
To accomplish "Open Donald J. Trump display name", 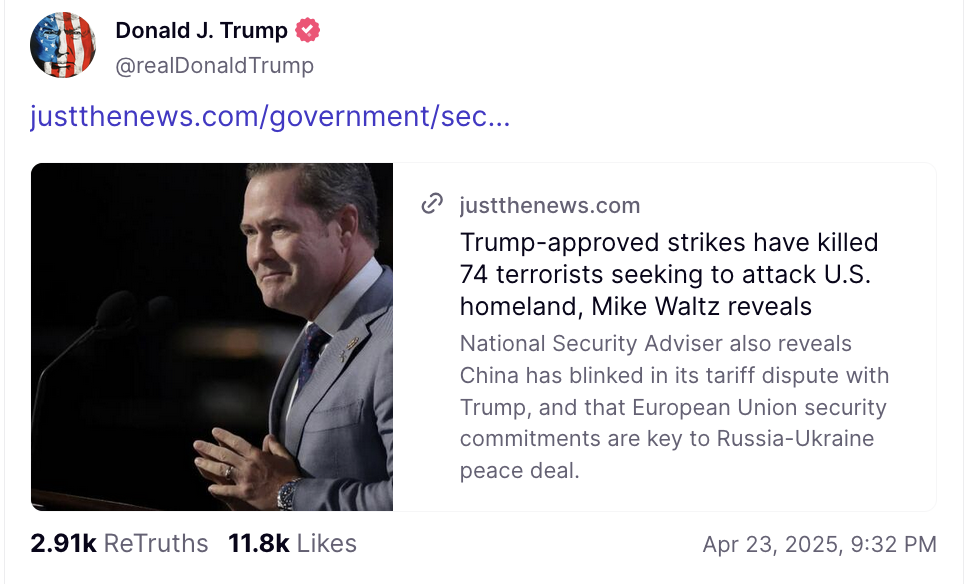I will [x=201, y=31].
